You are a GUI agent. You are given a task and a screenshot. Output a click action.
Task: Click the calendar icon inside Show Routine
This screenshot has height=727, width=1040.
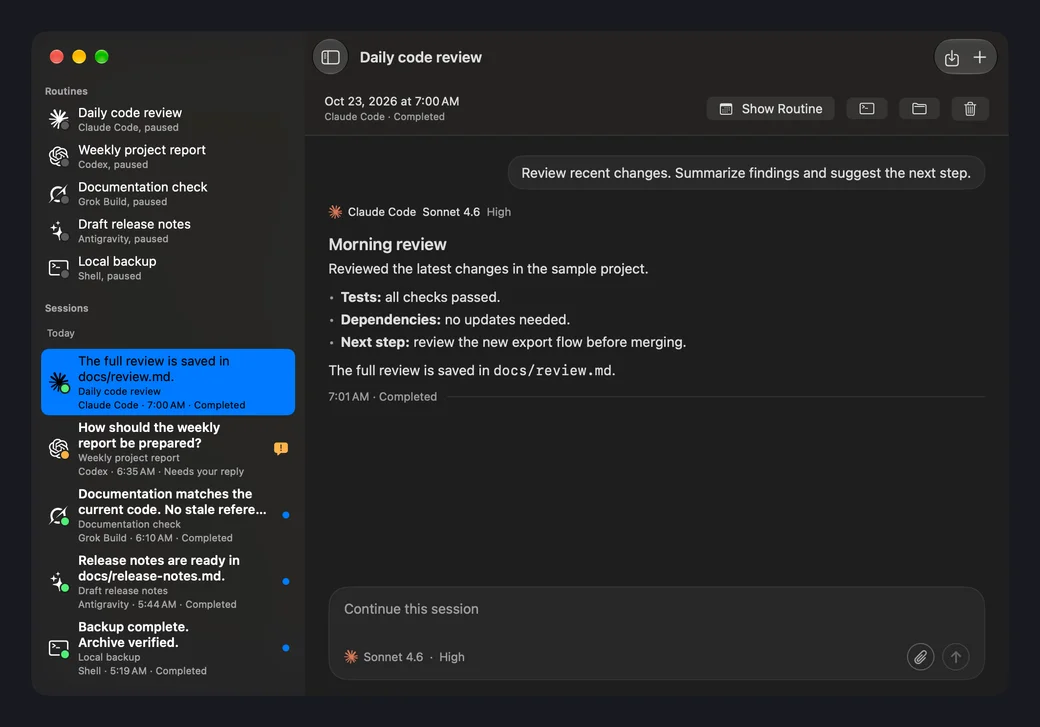726,109
